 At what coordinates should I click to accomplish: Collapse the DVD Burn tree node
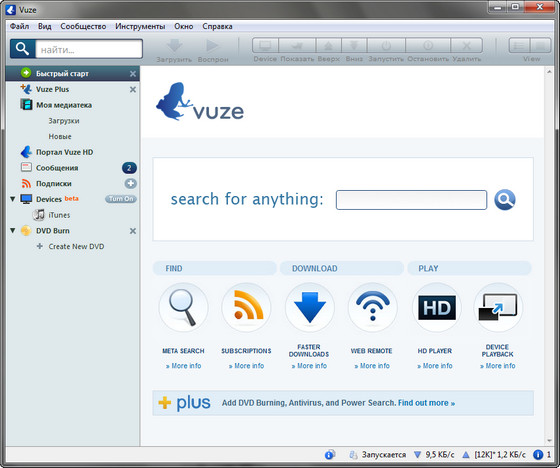click(x=12, y=230)
